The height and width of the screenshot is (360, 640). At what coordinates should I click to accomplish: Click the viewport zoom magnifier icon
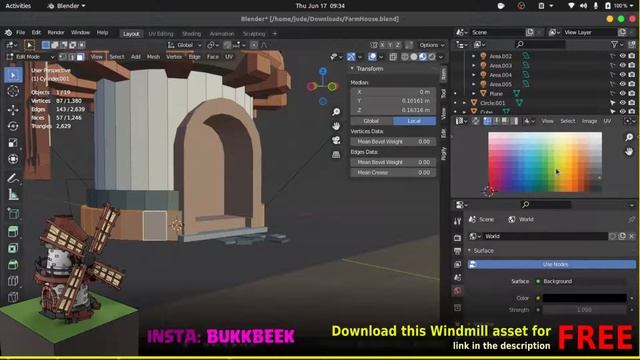click(x=336, y=112)
